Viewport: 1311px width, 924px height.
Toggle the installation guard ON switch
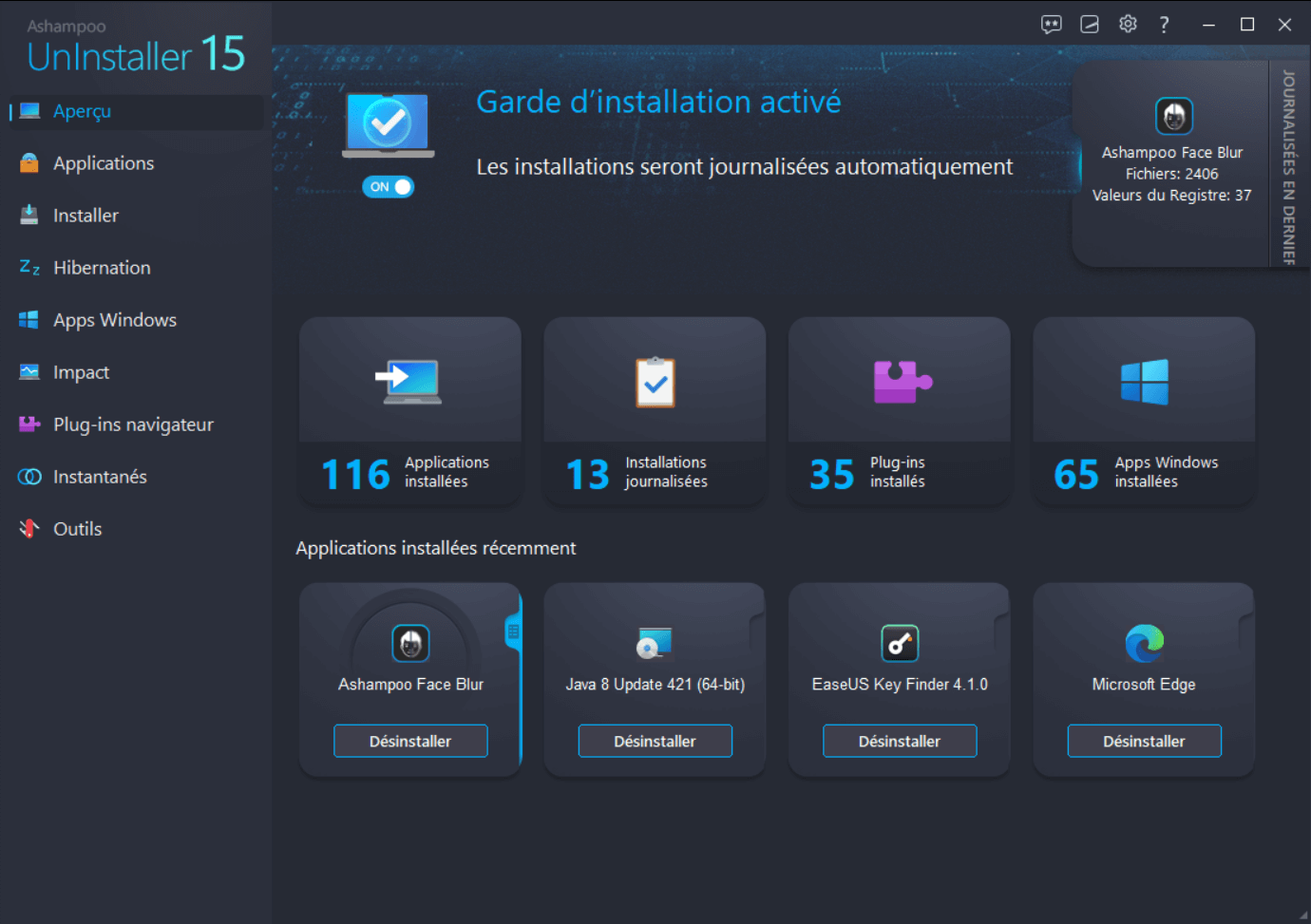pos(389,187)
